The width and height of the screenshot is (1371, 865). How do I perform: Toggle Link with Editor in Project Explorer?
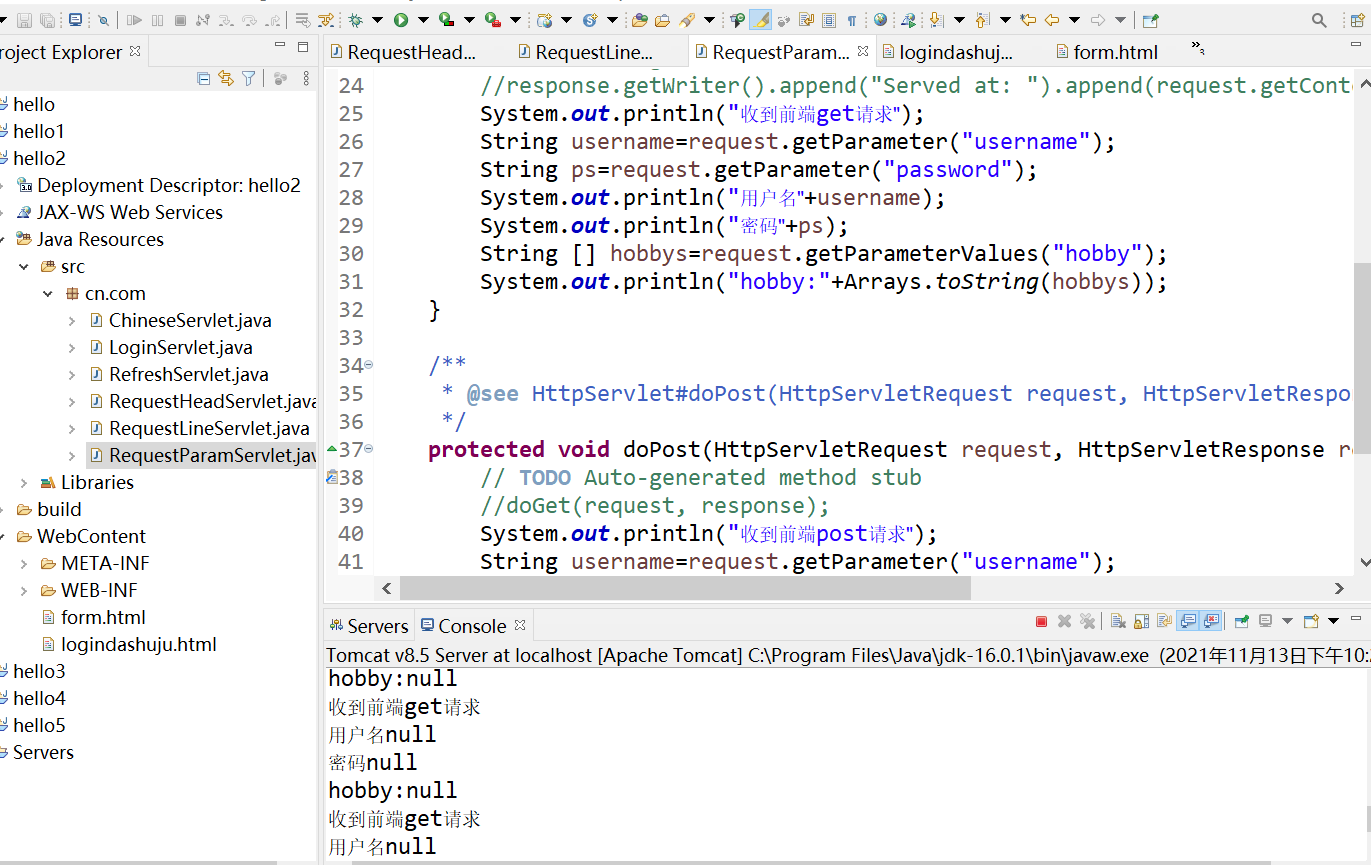click(x=226, y=78)
